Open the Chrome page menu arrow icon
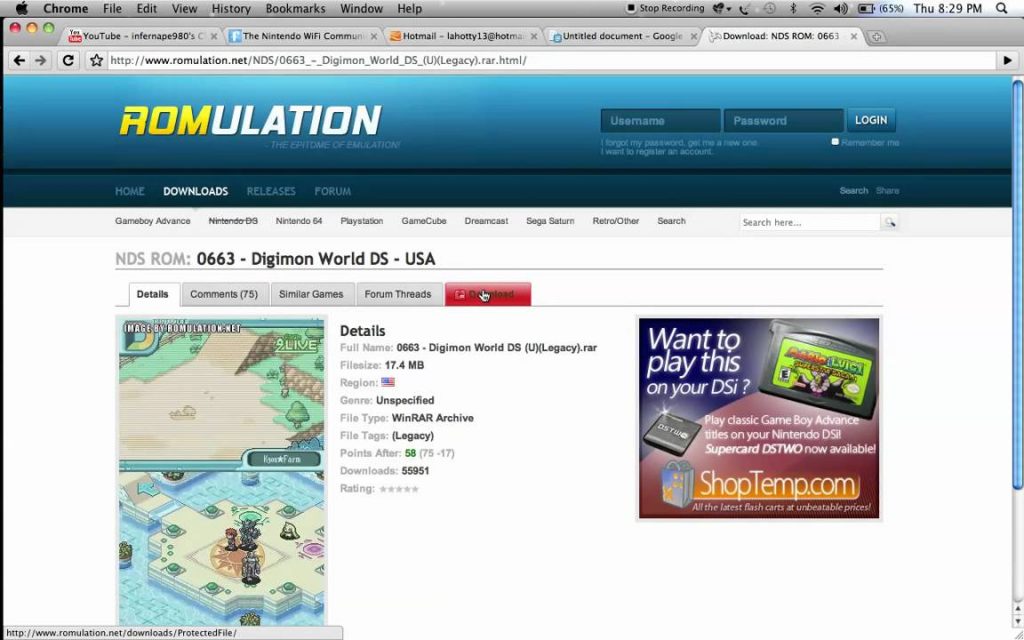1024x640 pixels. (x=1007, y=61)
